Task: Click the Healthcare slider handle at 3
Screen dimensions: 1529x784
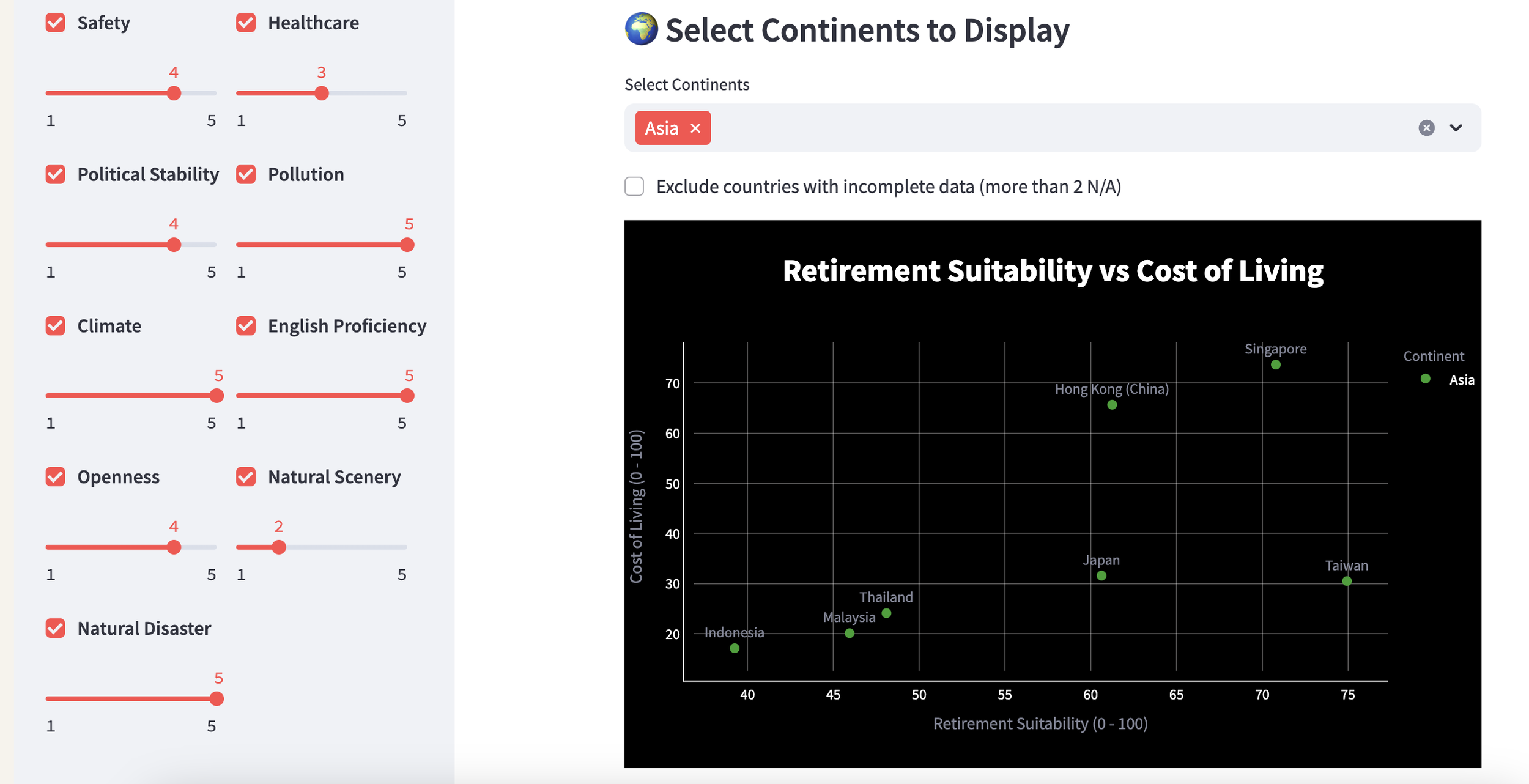Action: [x=322, y=94]
